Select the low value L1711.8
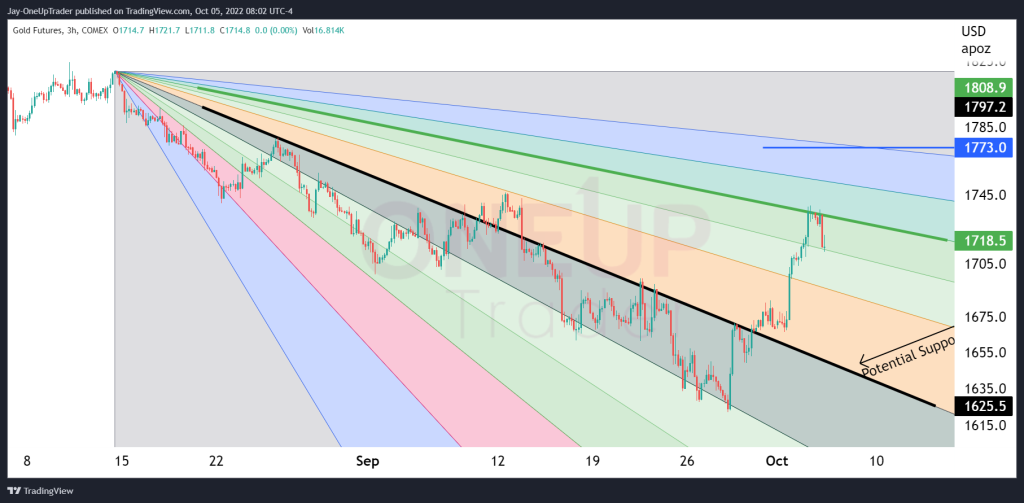Screen dimensions: 1024x503 (201, 31)
